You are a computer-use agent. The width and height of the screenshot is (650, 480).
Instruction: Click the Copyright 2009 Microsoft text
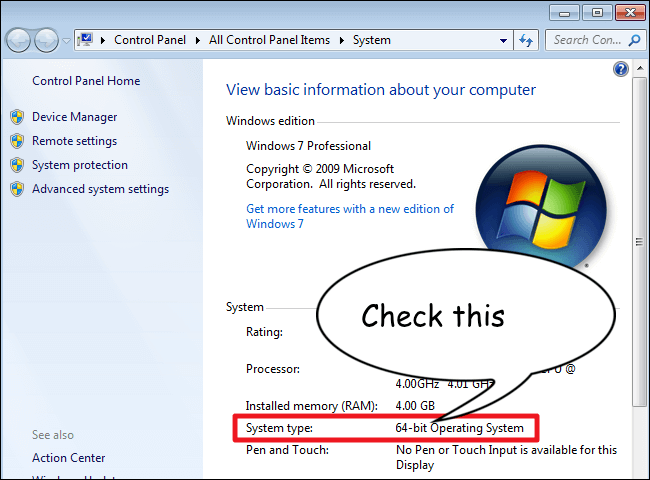click(331, 176)
